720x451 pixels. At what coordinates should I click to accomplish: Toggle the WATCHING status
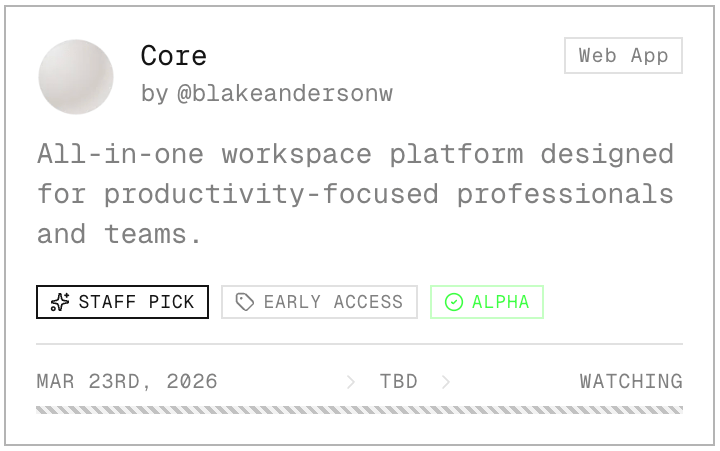[631, 381]
